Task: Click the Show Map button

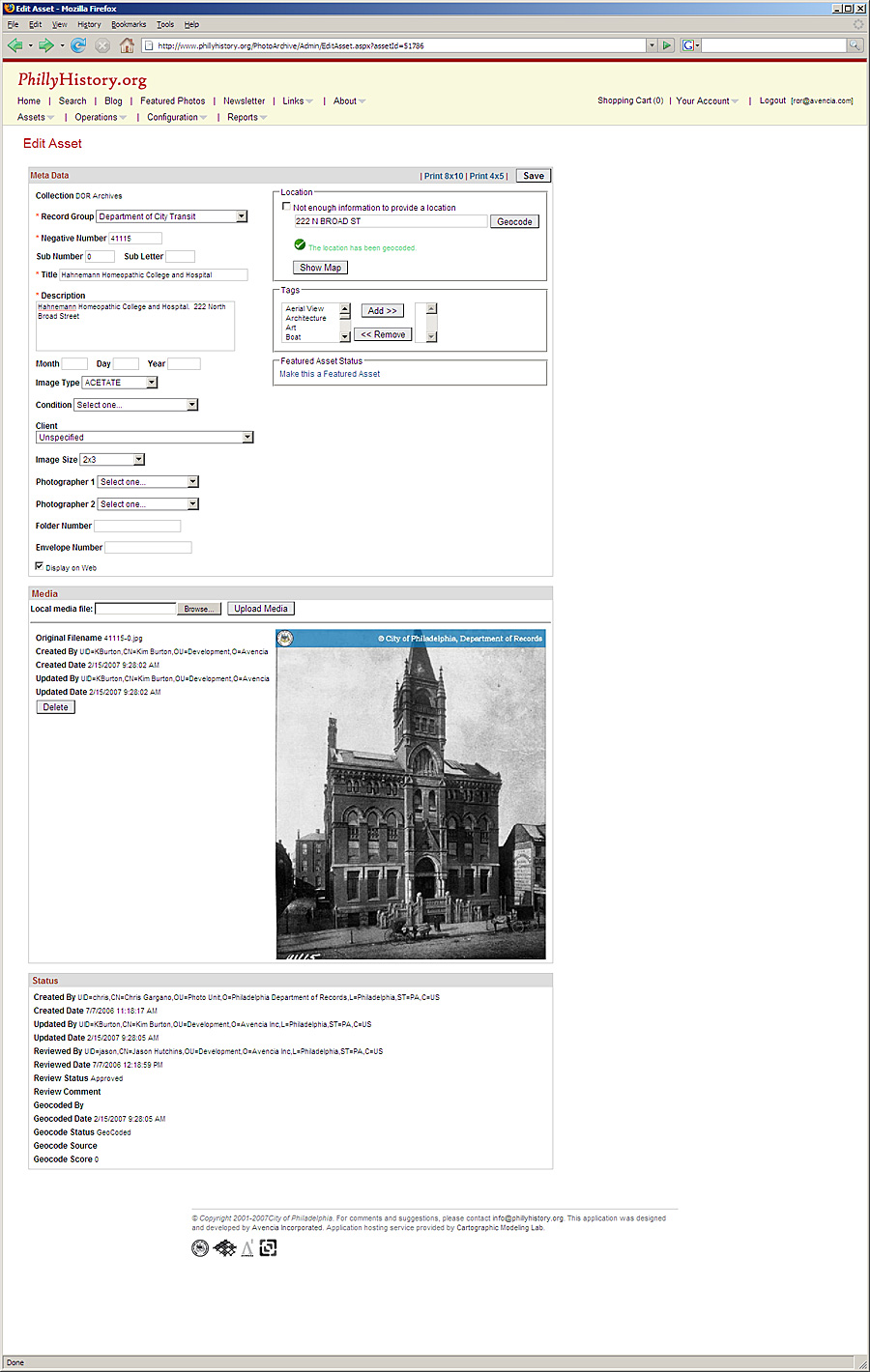Action: click(x=320, y=268)
